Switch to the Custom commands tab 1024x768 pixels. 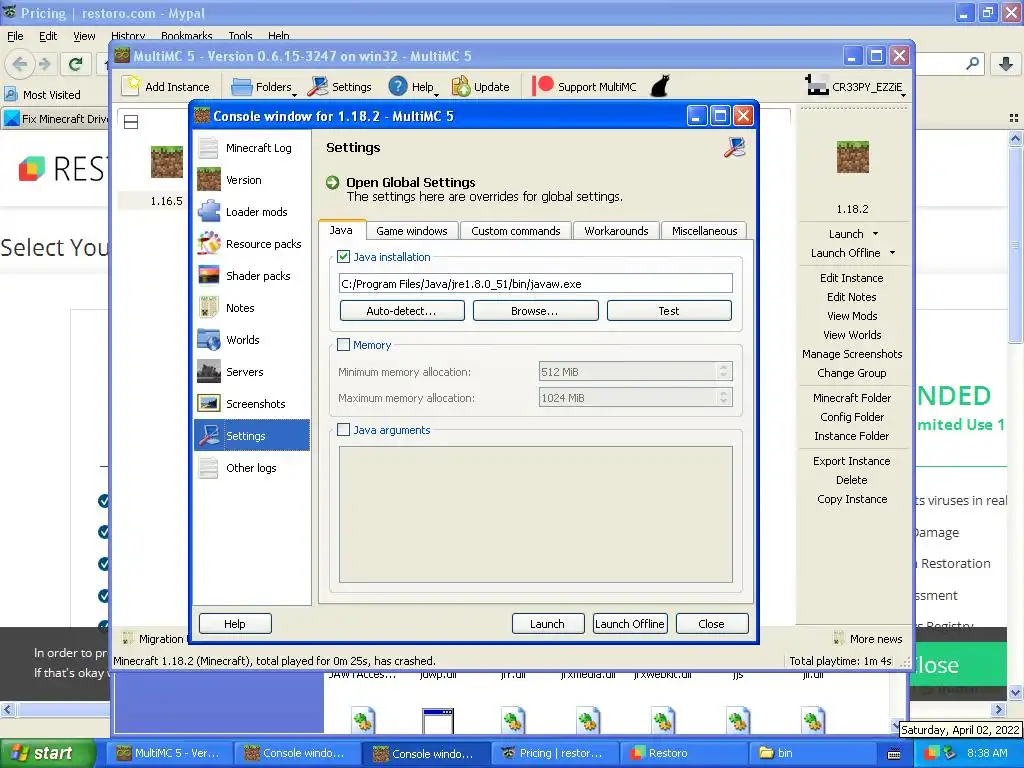515,231
